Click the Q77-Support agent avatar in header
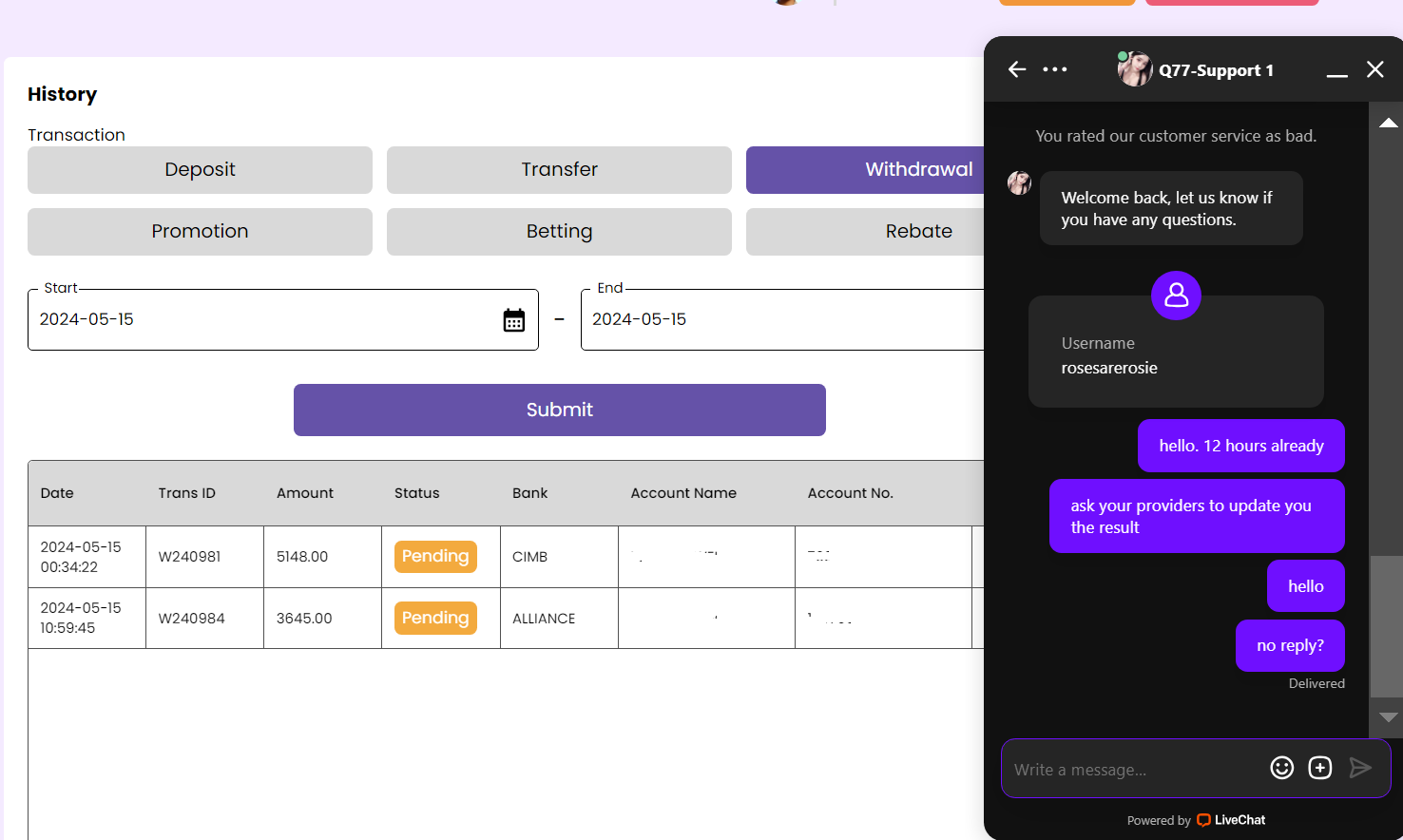 [x=1134, y=69]
